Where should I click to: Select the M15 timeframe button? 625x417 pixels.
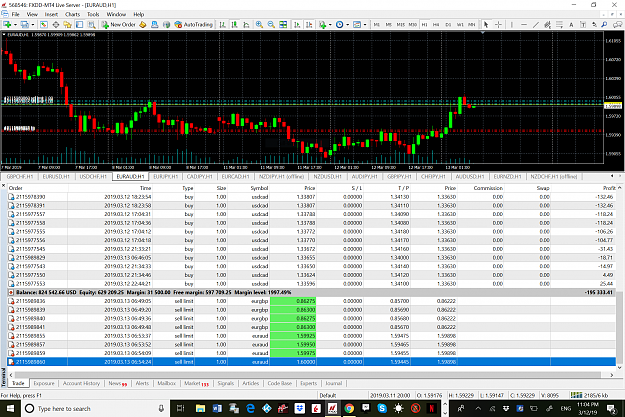click(401, 25)
